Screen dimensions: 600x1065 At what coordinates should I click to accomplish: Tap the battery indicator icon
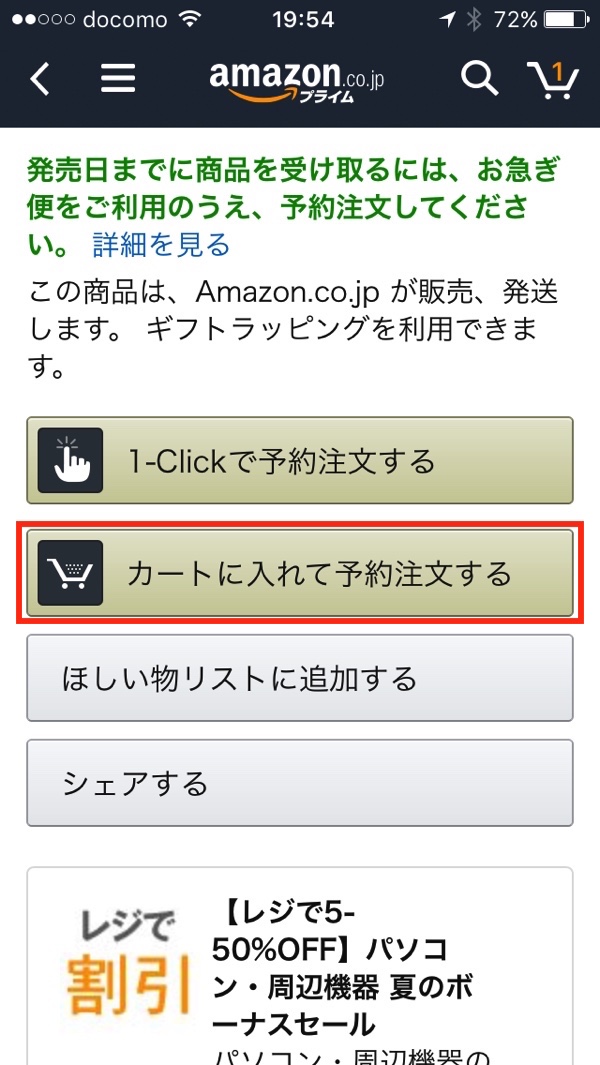(567, 20)
